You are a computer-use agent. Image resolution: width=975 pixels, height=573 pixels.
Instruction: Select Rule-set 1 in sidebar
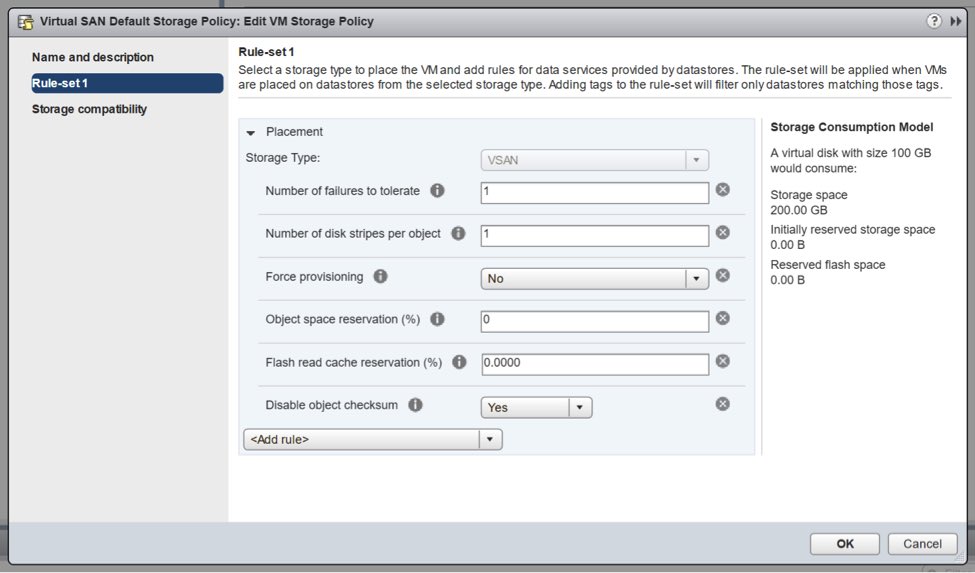point(127,83)
